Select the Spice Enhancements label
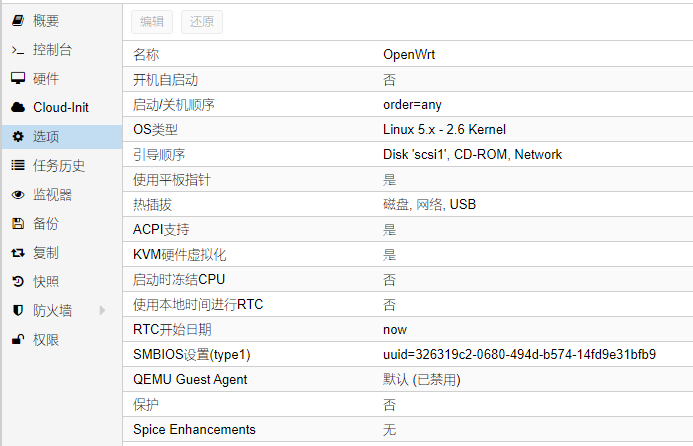The image size is (693, 446). (194, 430)
